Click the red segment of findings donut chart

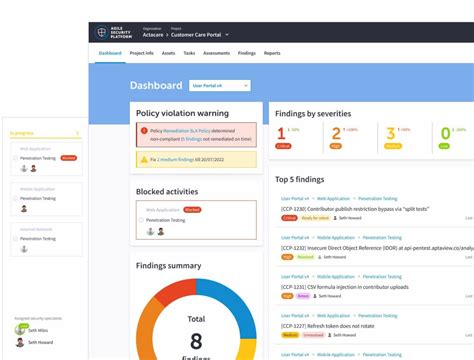(x=178, y=290)
